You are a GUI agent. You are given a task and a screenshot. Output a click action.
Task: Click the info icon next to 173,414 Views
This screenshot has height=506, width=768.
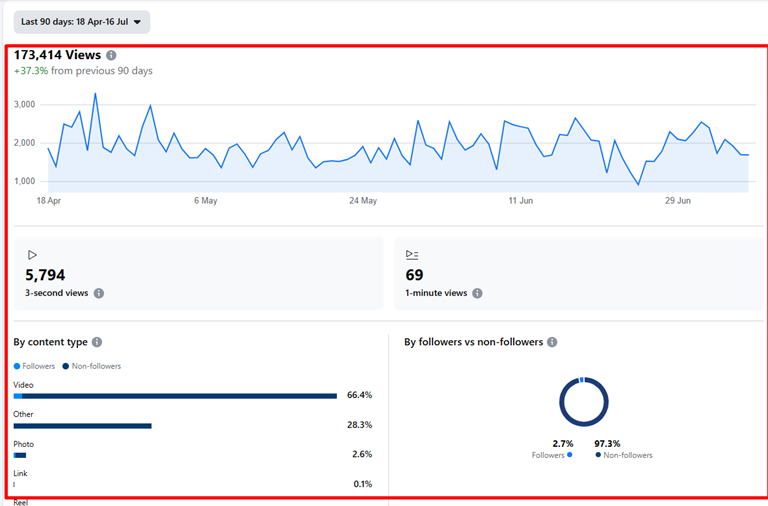pos(112,55)
